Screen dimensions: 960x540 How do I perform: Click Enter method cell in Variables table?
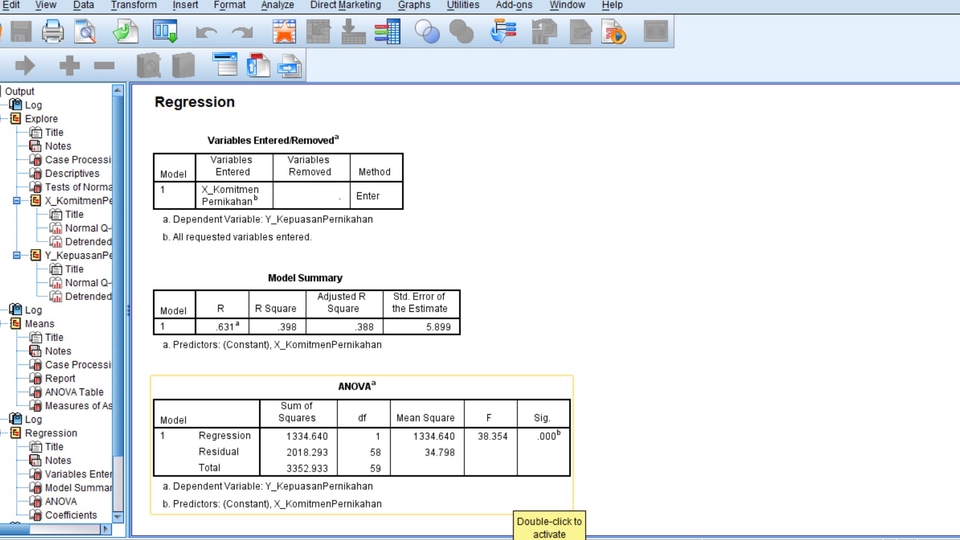point(368,196)
